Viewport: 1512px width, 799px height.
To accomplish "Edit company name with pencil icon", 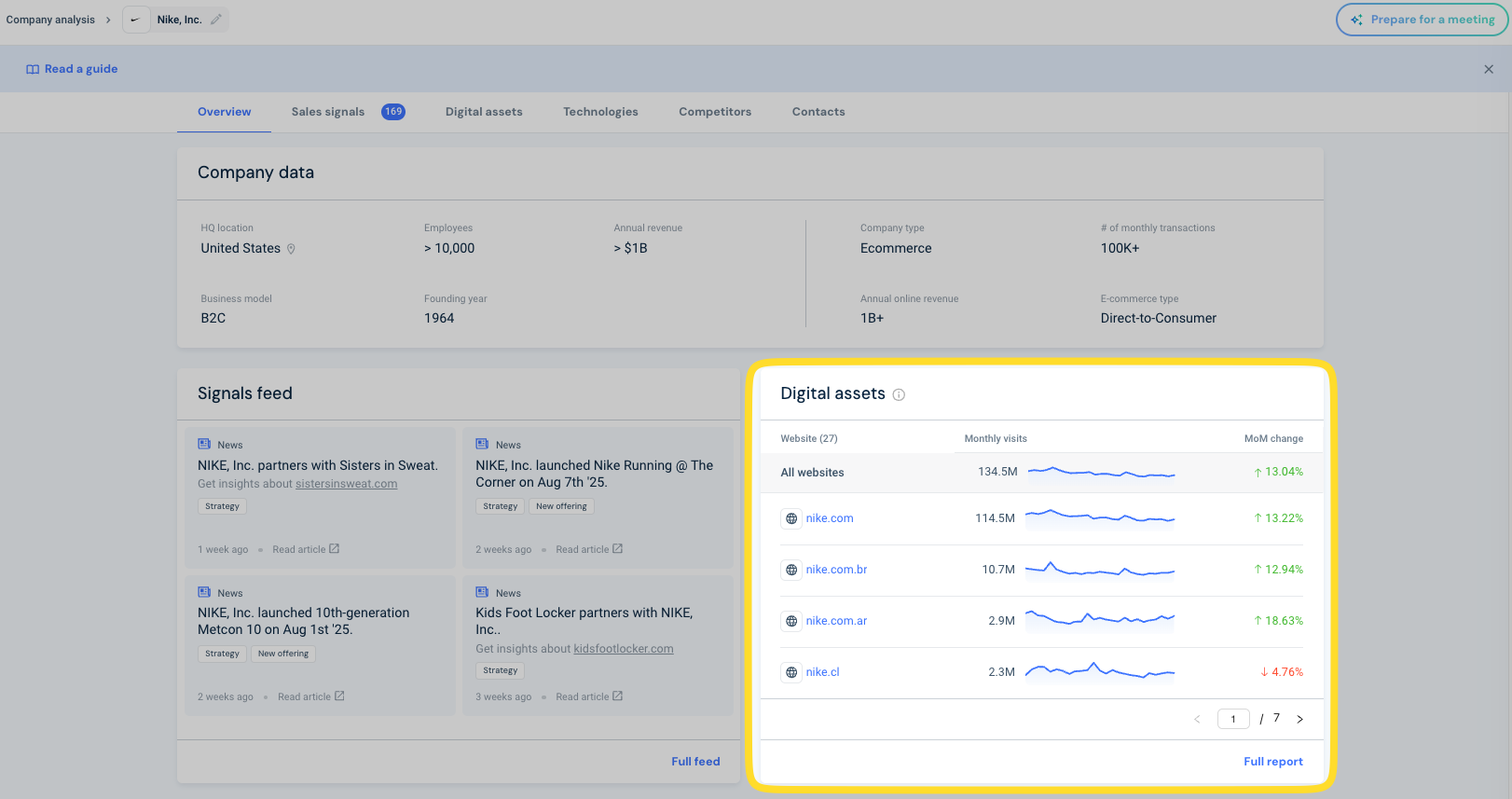I will pos(216,20).
